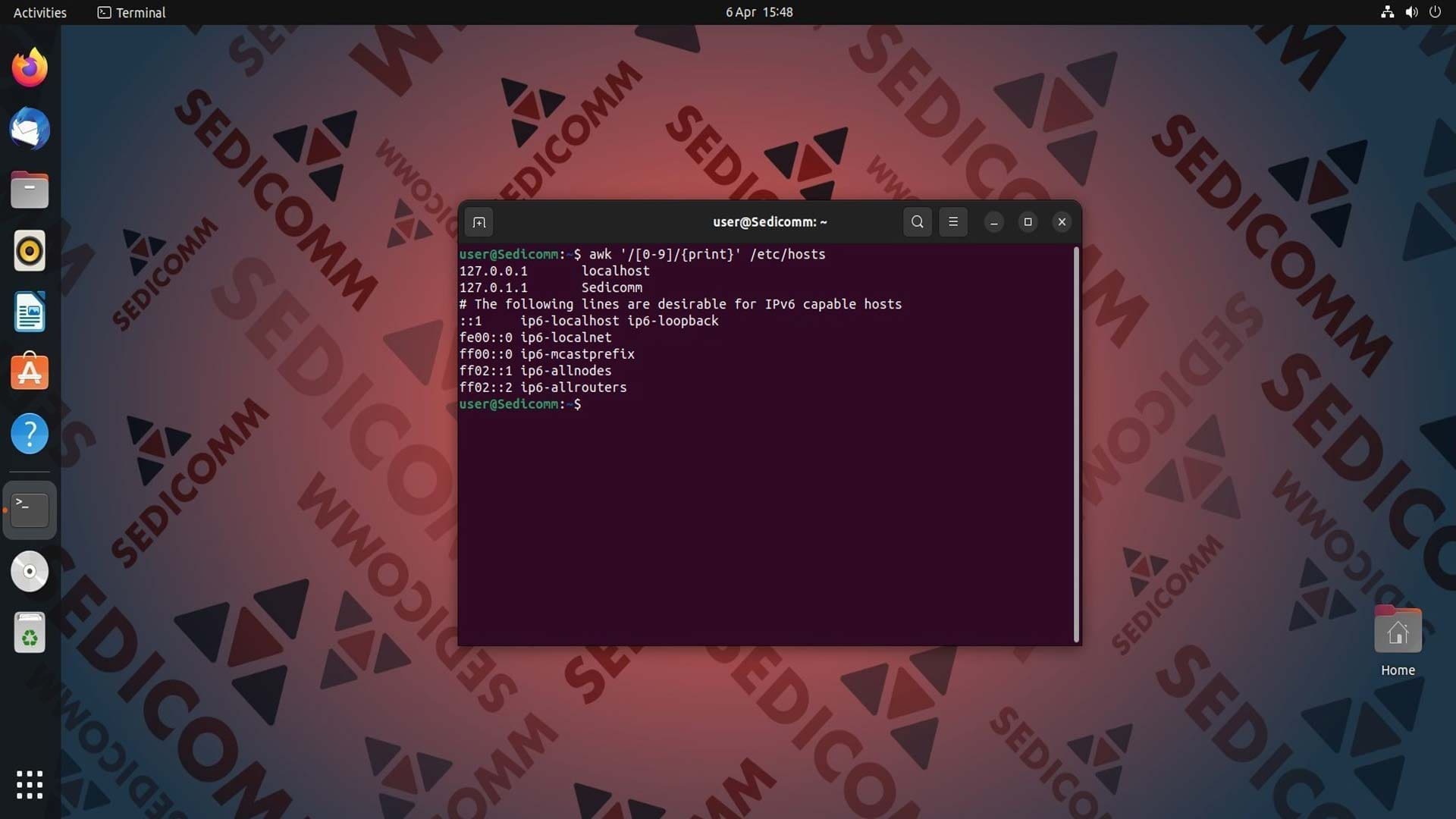Click the terminal vertical scrollbar
This screenshot has width=1456, height=819.
point(1076,444)
